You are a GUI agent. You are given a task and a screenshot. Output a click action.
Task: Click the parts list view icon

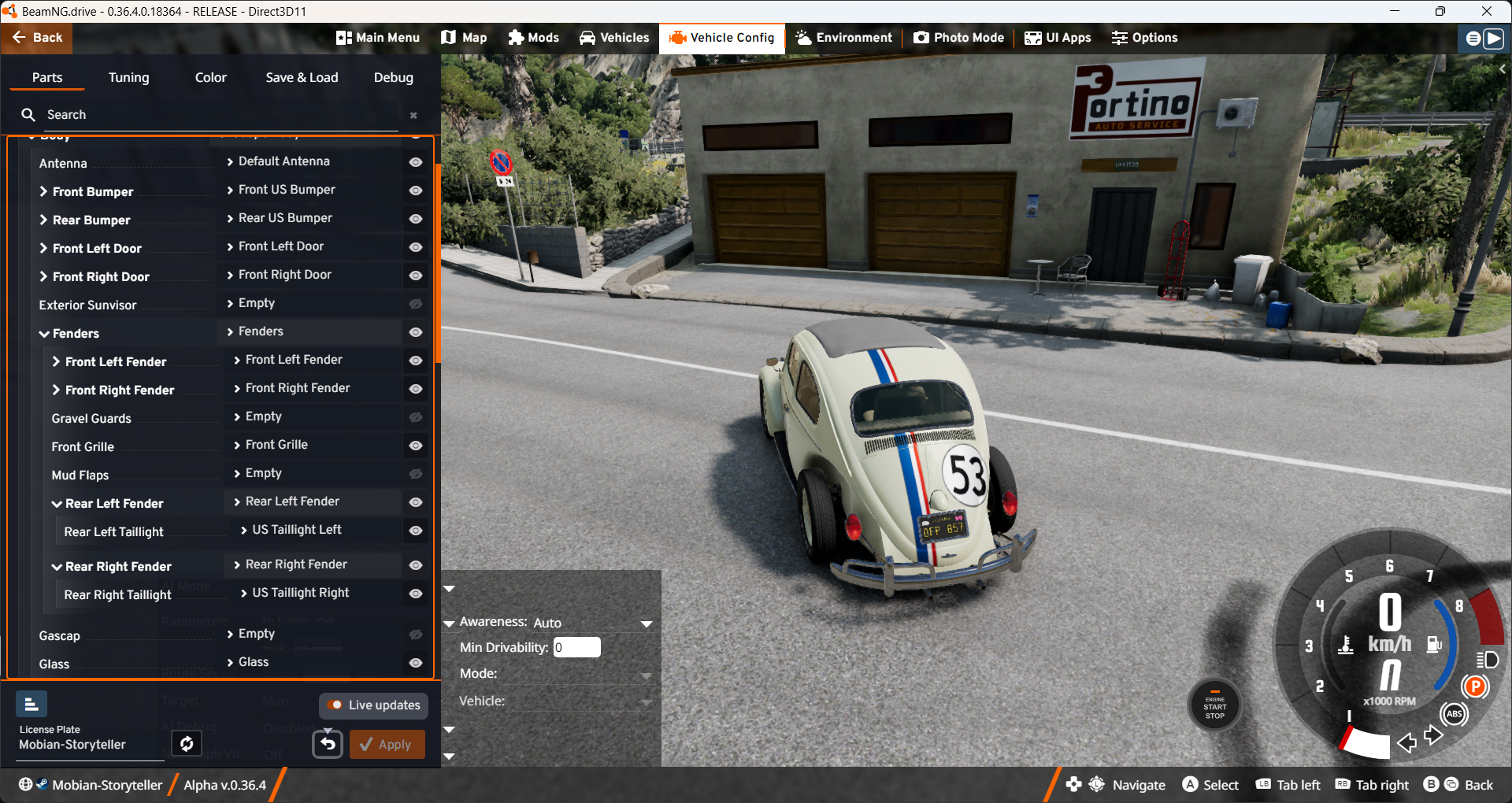click(x=31, y=704)
